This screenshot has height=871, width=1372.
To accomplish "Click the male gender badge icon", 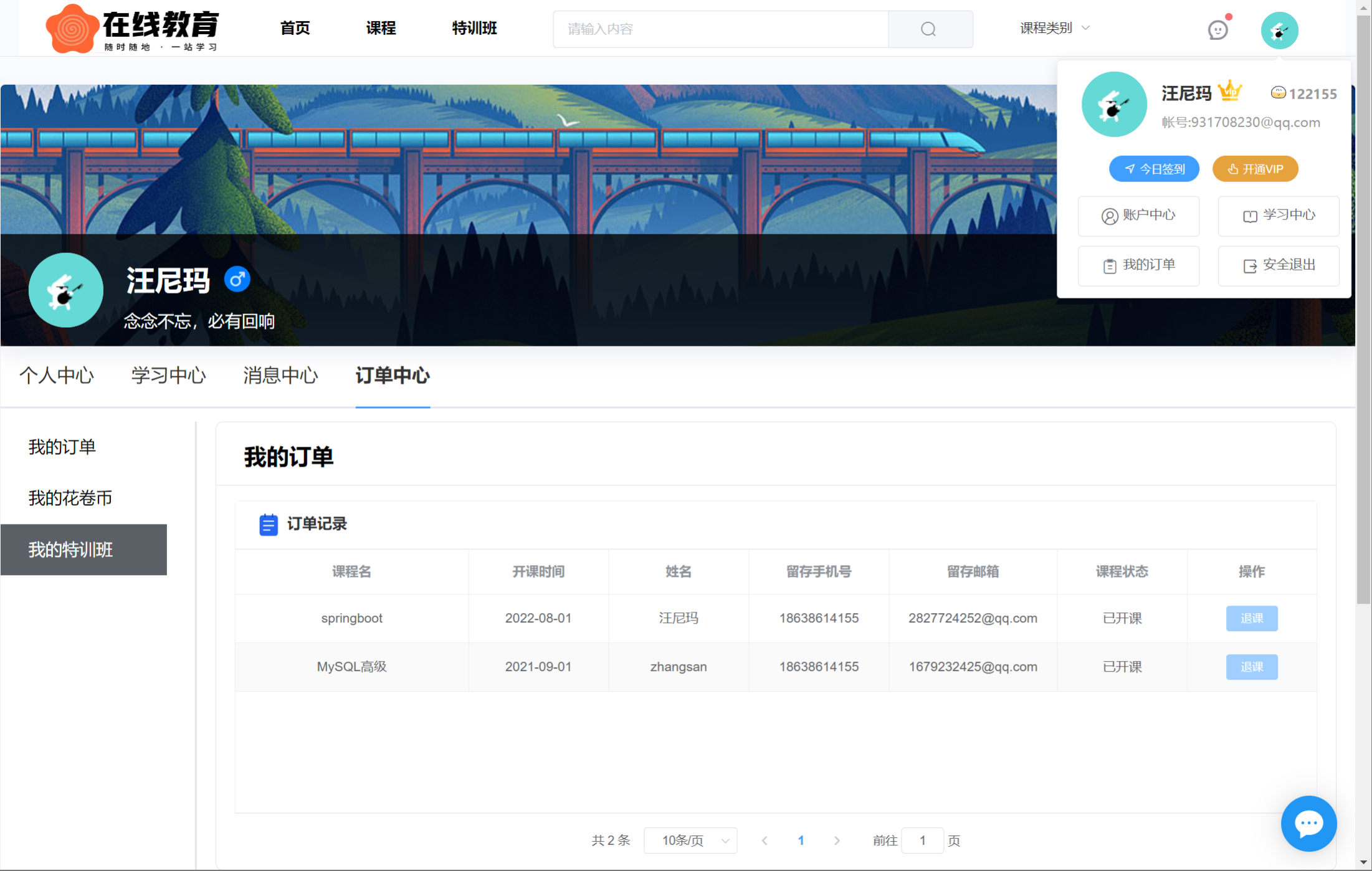I will pyautogui.click(x=237, y=279).
